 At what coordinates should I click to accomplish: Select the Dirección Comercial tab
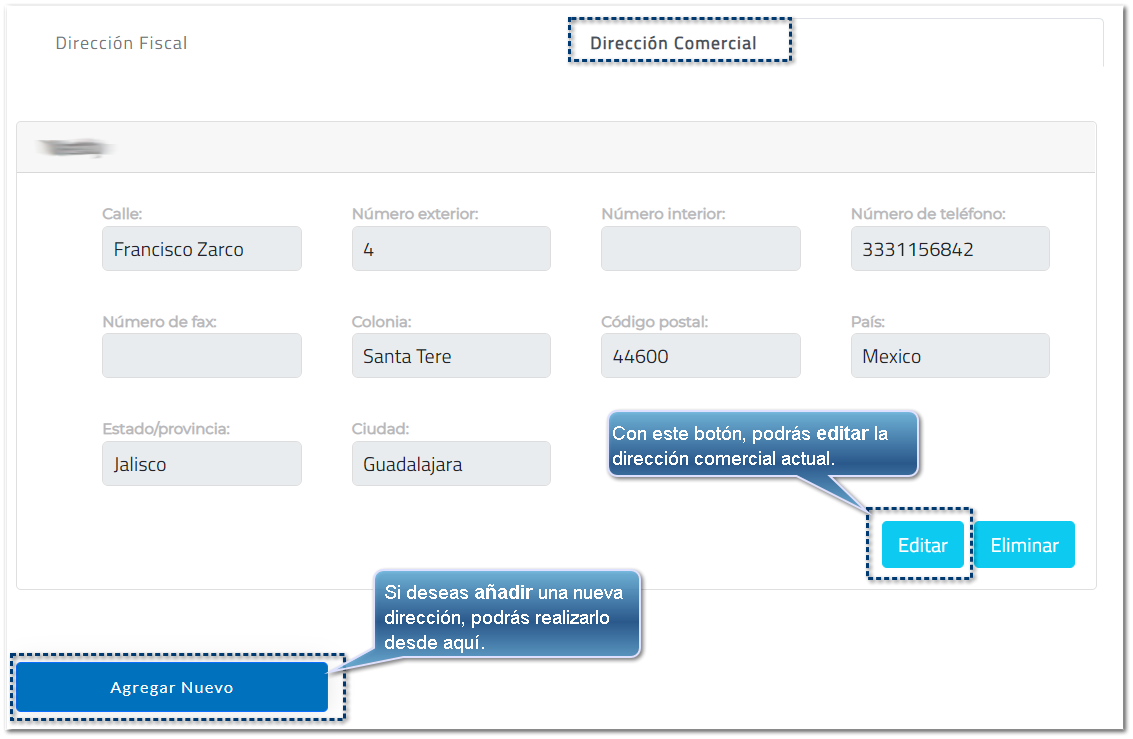[673, 43]
